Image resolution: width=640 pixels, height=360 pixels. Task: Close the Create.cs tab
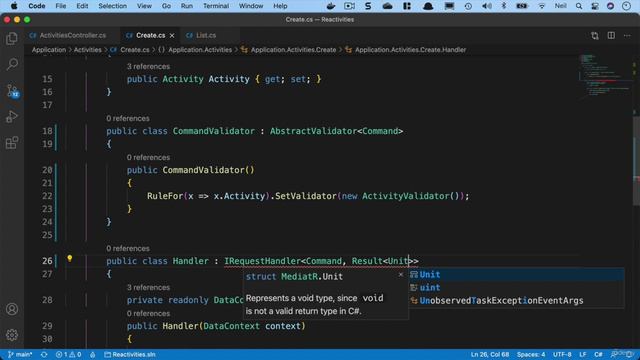click(x=172, y=36)
